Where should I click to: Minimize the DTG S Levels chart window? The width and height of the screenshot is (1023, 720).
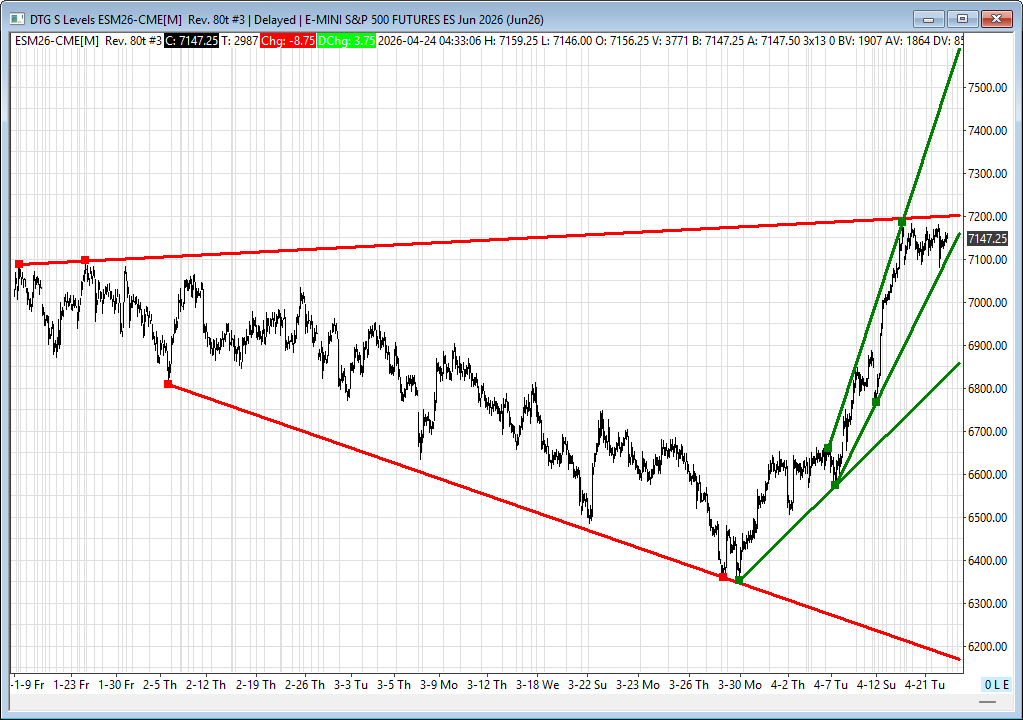coord(928,19)
